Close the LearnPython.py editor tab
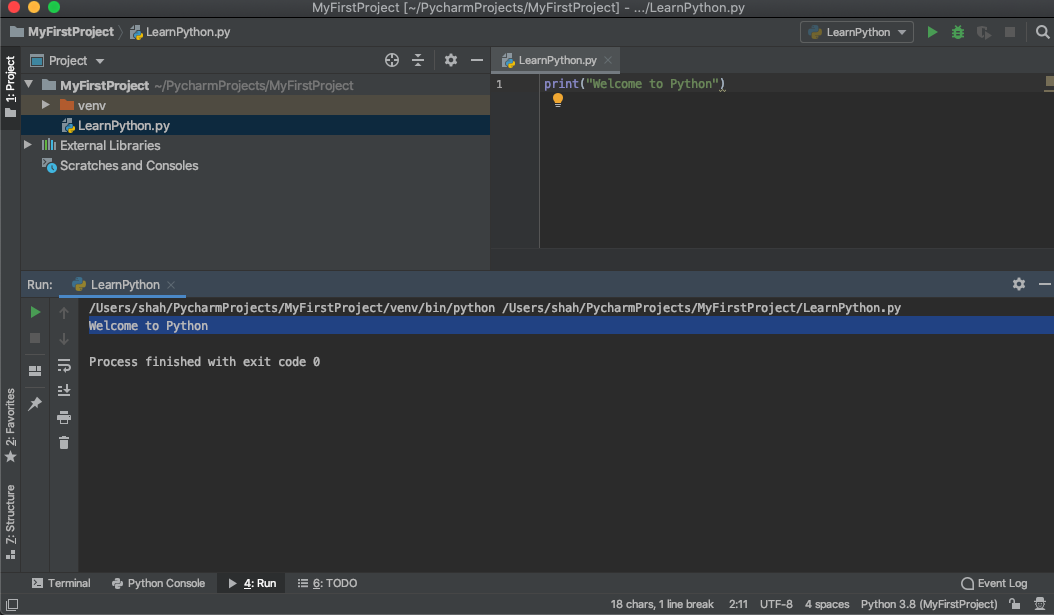 (x=608, y=60)
